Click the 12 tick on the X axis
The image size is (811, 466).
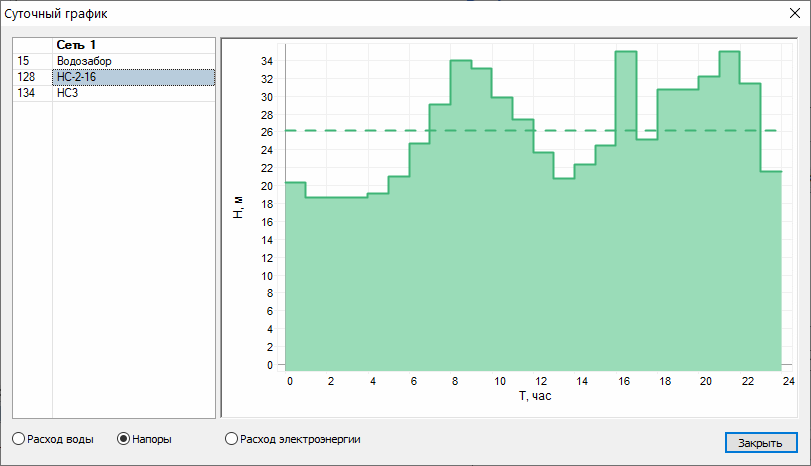[x=539, y=381]
